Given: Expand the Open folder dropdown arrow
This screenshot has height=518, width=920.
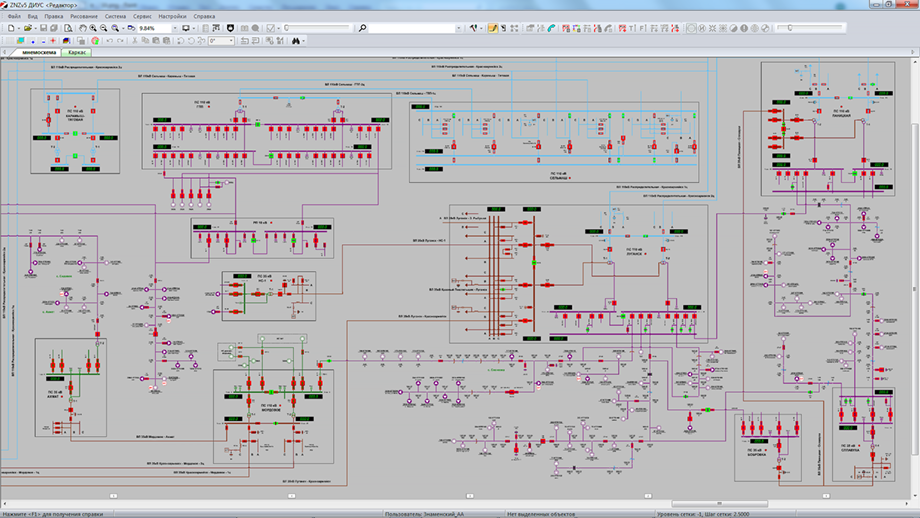Looking at the screenshot, I should pos(33,28).
